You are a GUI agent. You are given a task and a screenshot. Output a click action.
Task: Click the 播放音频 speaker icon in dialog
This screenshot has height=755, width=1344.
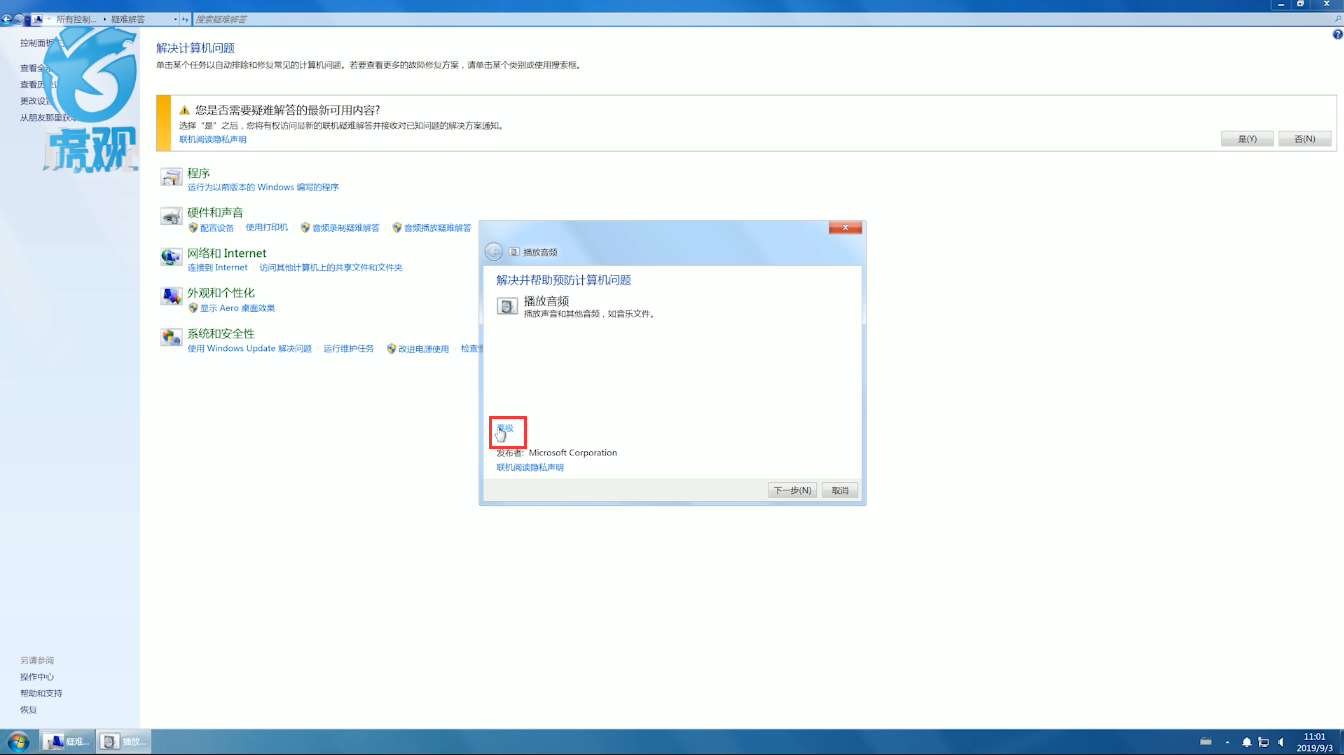tap(507, 305)
